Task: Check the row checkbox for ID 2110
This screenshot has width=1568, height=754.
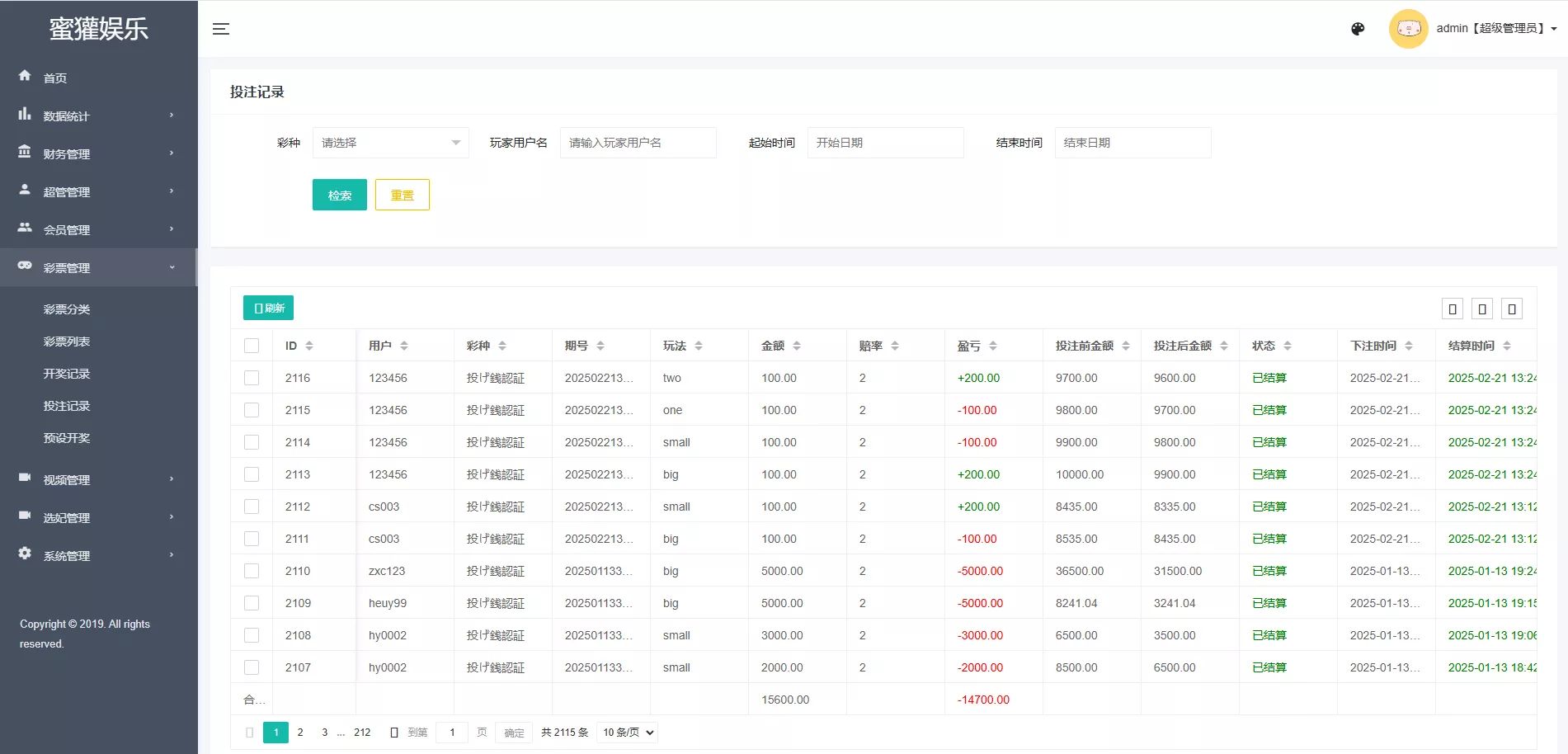Action: (252, 571)
